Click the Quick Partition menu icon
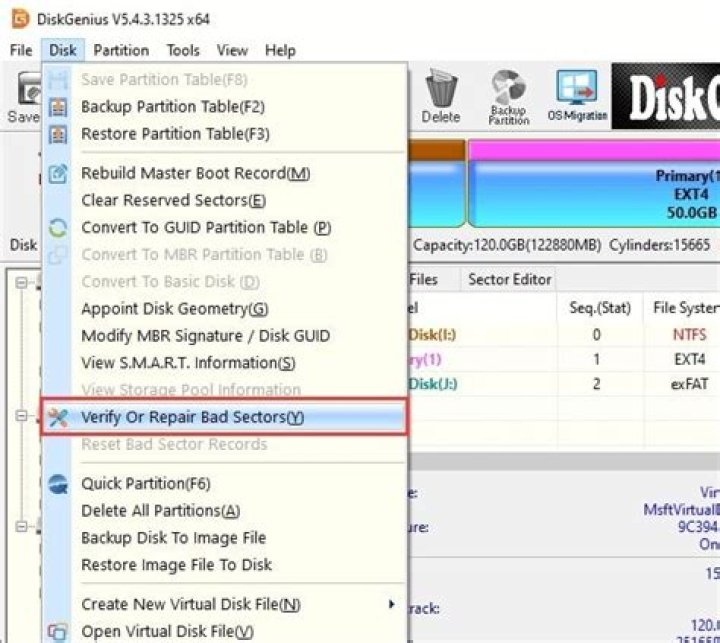720x643 pixels. coord(58,484)
